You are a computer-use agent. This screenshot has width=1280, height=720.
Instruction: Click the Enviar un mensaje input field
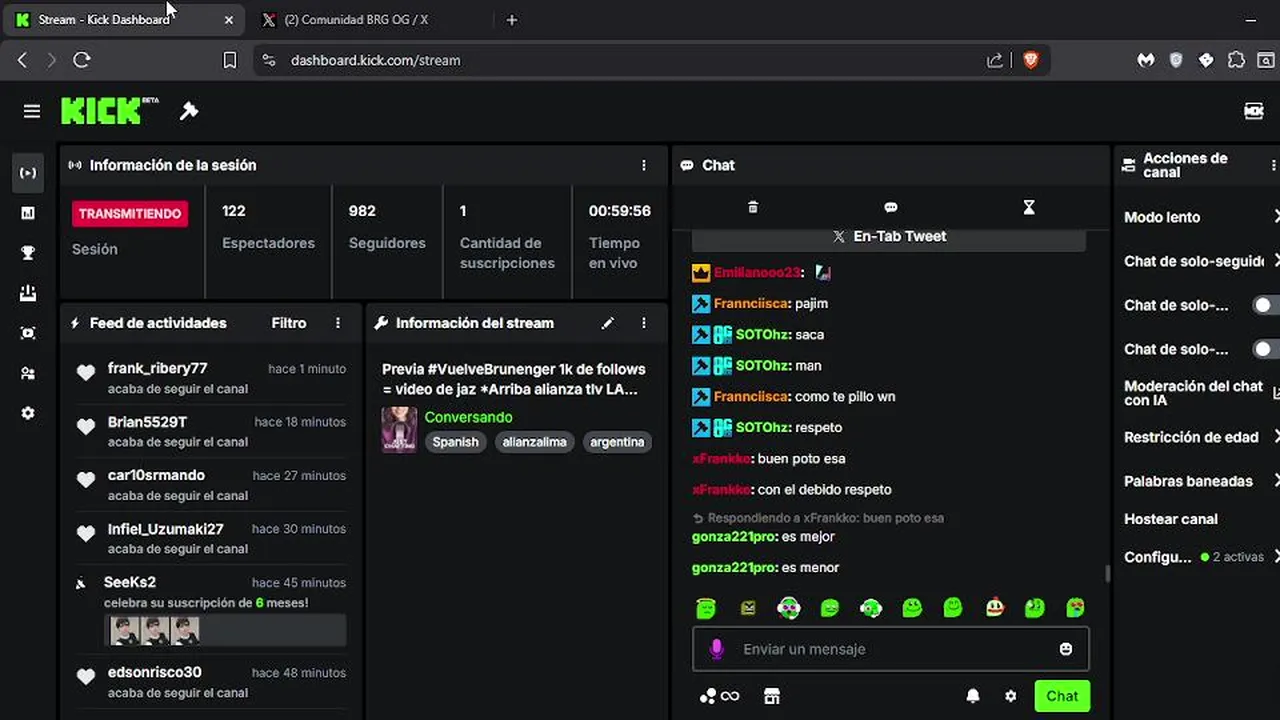click(890, 649)
